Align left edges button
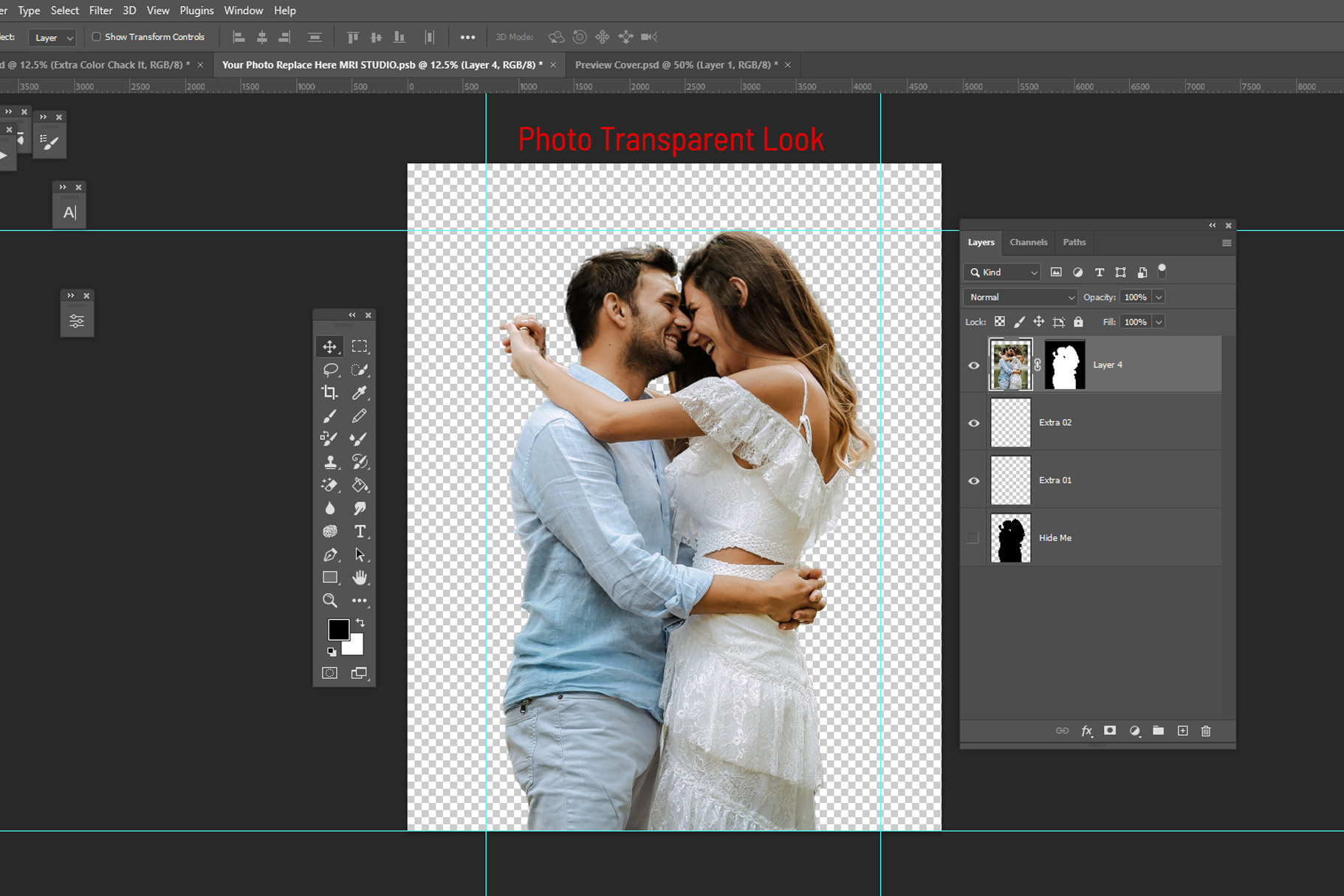The width and height of the screenshot is (1344, 896). pyautogui.click(x=239, y=37)
